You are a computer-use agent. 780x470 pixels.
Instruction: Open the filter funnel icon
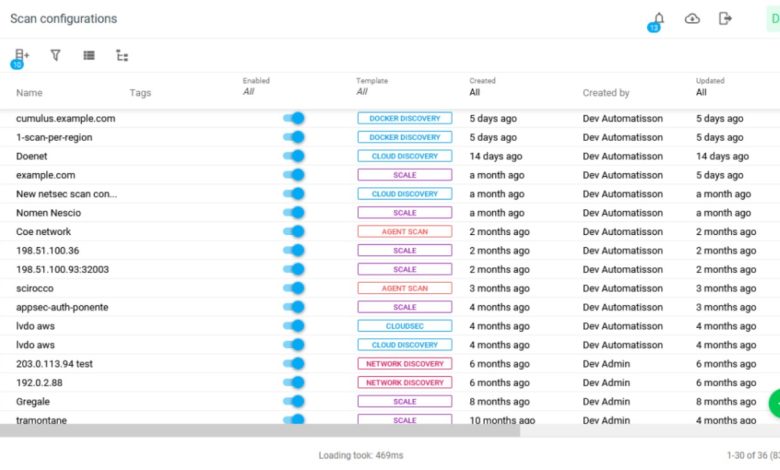tap(56, 55)
